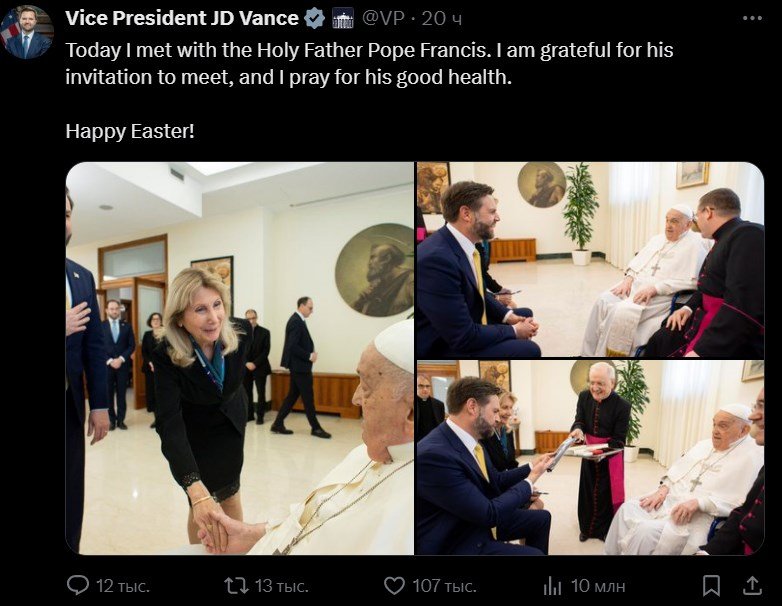Click the "13 тыс." repost count
This screenshot has height=606, width=782.
click(x=282, y=585)
